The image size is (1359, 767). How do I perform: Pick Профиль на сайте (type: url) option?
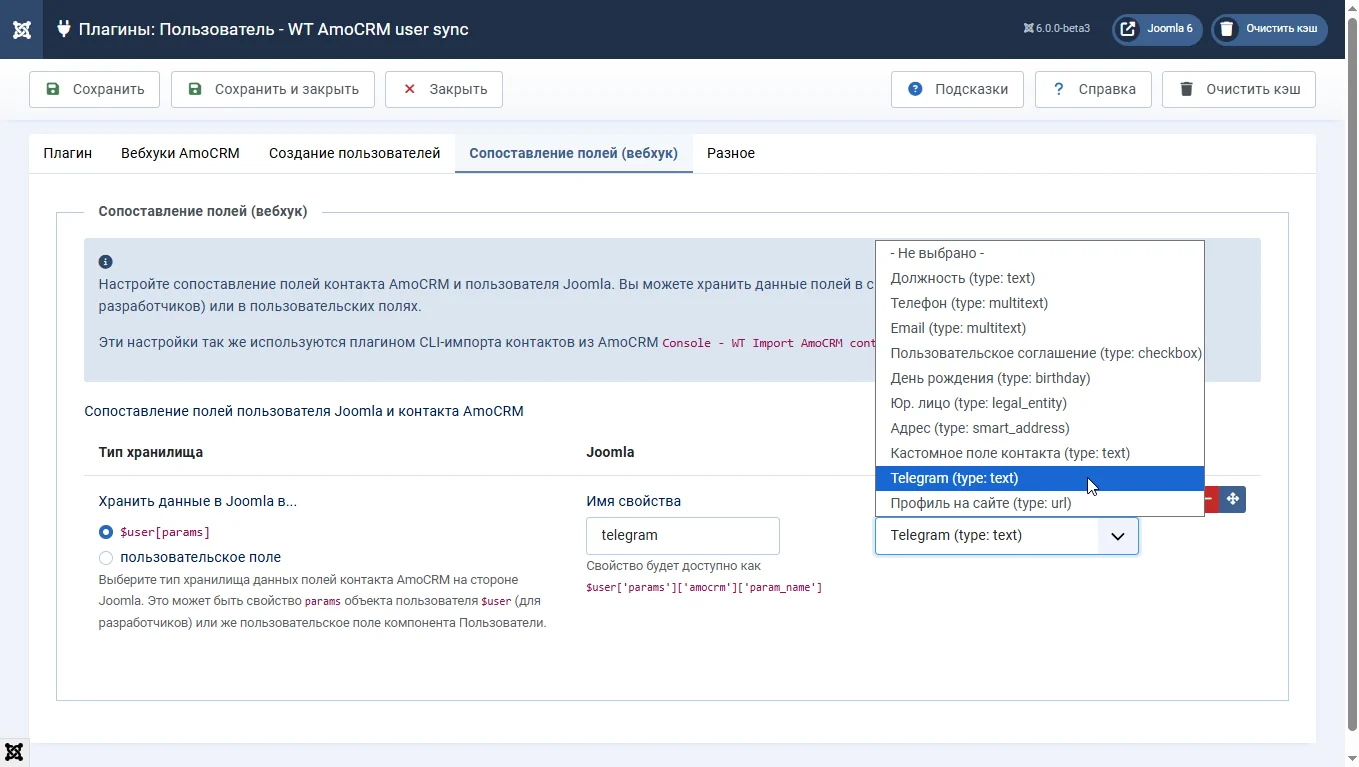click(980, 503)
